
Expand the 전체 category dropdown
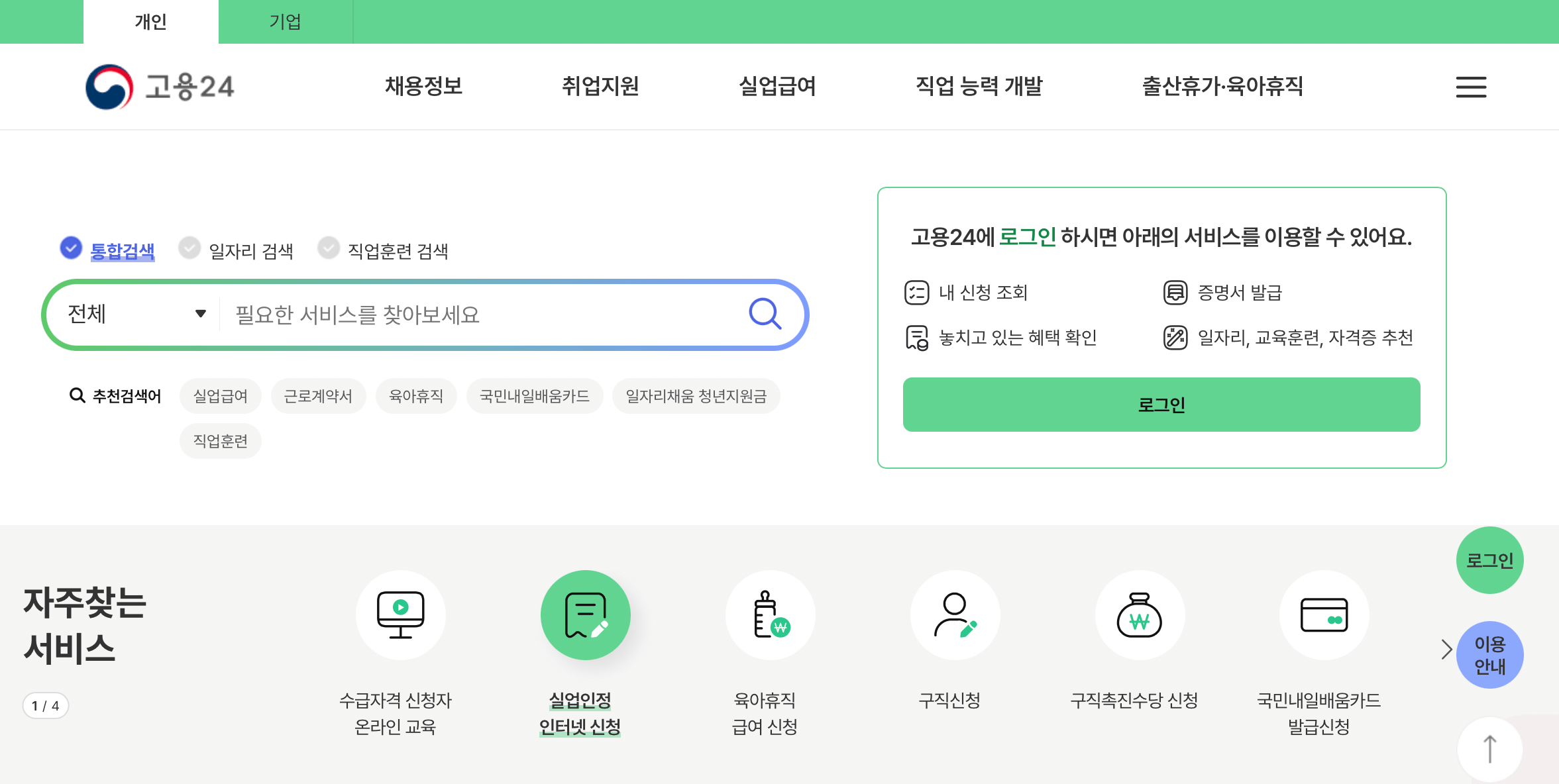coord(136,314)
